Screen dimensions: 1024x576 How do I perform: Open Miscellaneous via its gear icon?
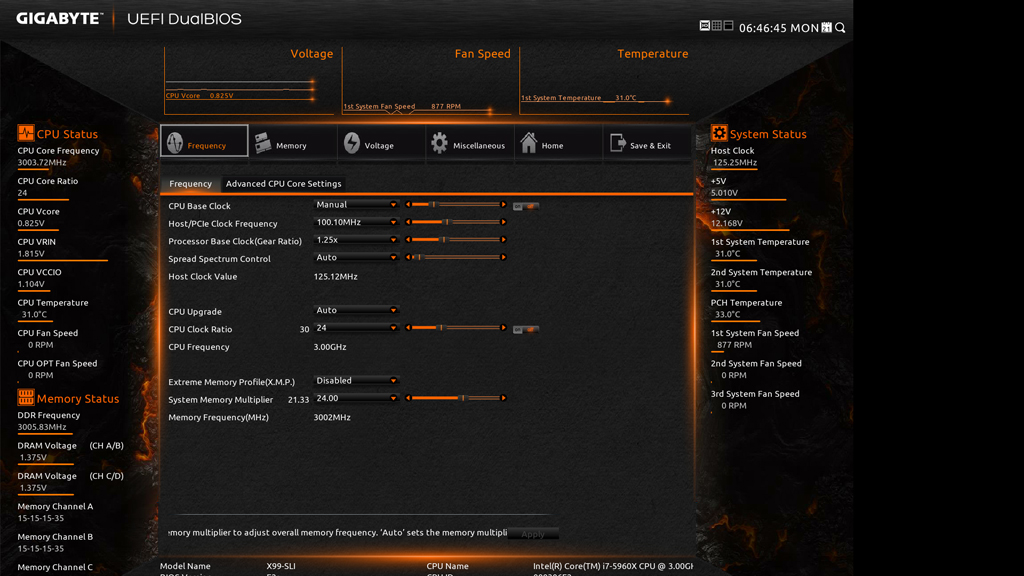pyautogui.click(x=440, y=143)
